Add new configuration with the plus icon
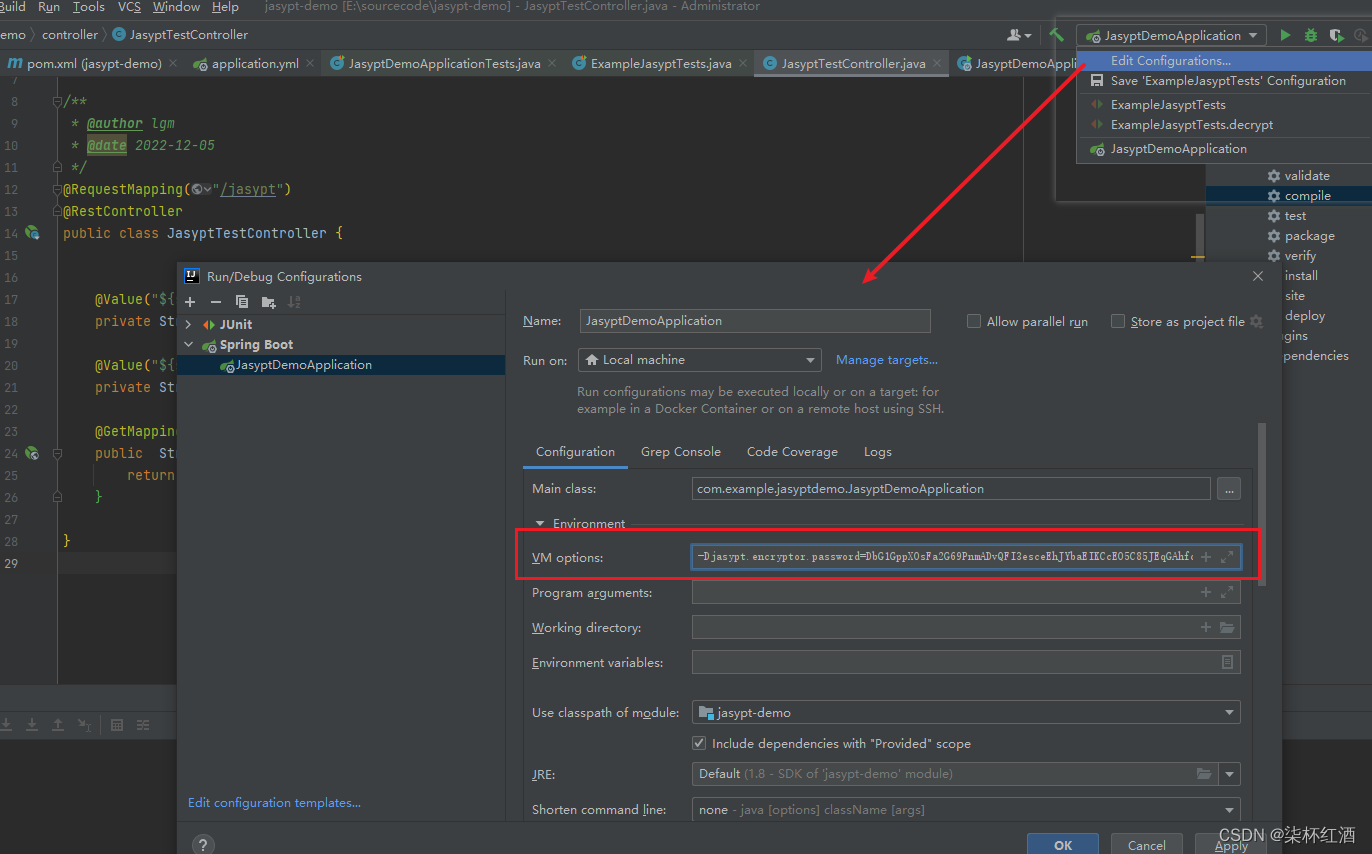 click(x=190, y=302)
